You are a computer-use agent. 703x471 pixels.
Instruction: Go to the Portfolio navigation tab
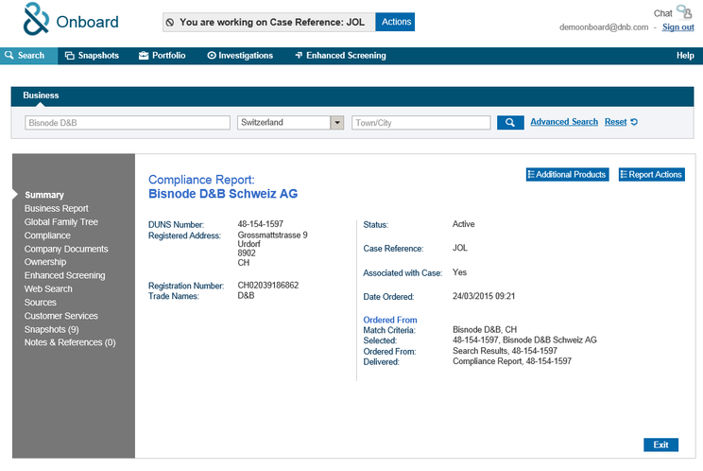(162, 56)
